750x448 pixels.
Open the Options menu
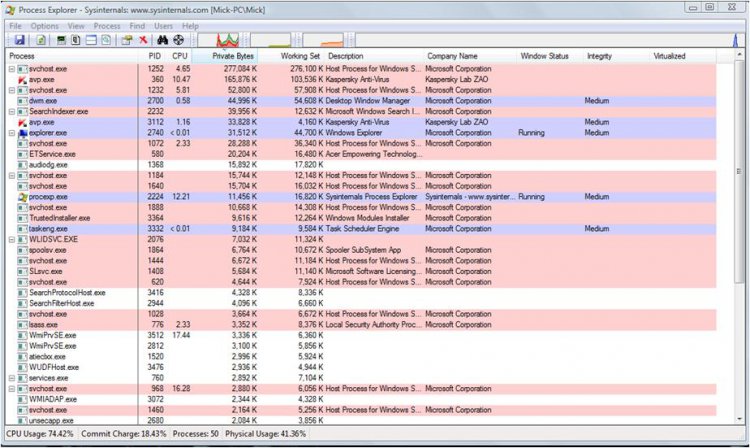44,26
